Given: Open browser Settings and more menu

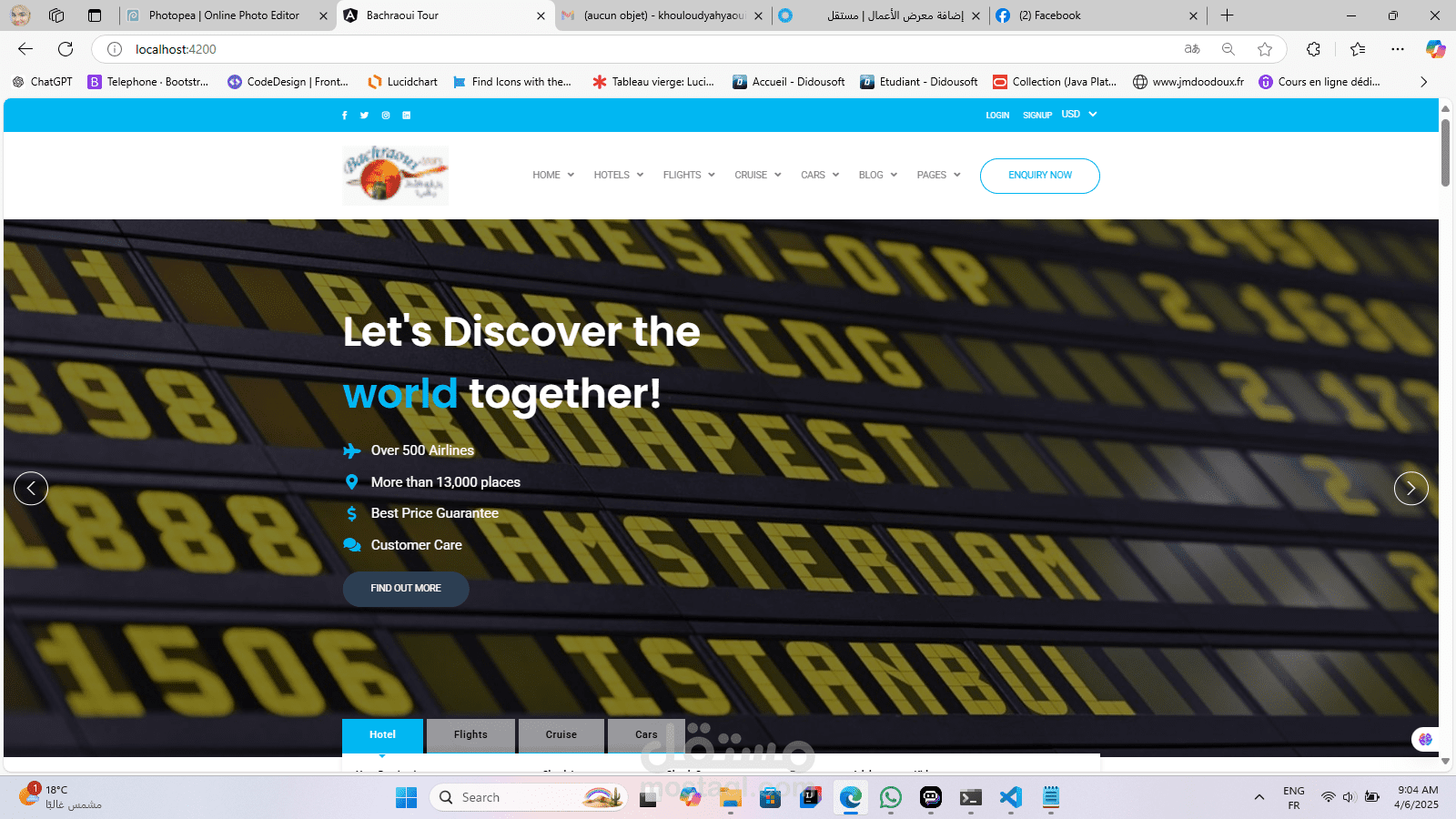Looking at the screenshot, I should click(1398, 49).
